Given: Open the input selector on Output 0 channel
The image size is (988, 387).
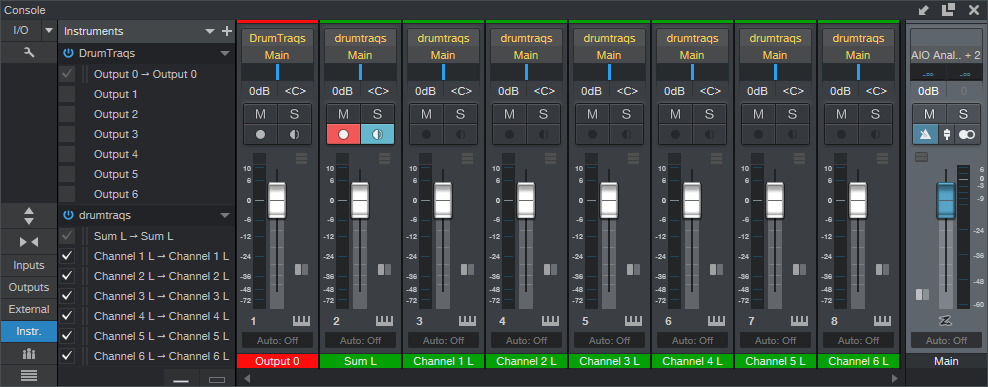Looking at the screenshot, I should (277, 38).
